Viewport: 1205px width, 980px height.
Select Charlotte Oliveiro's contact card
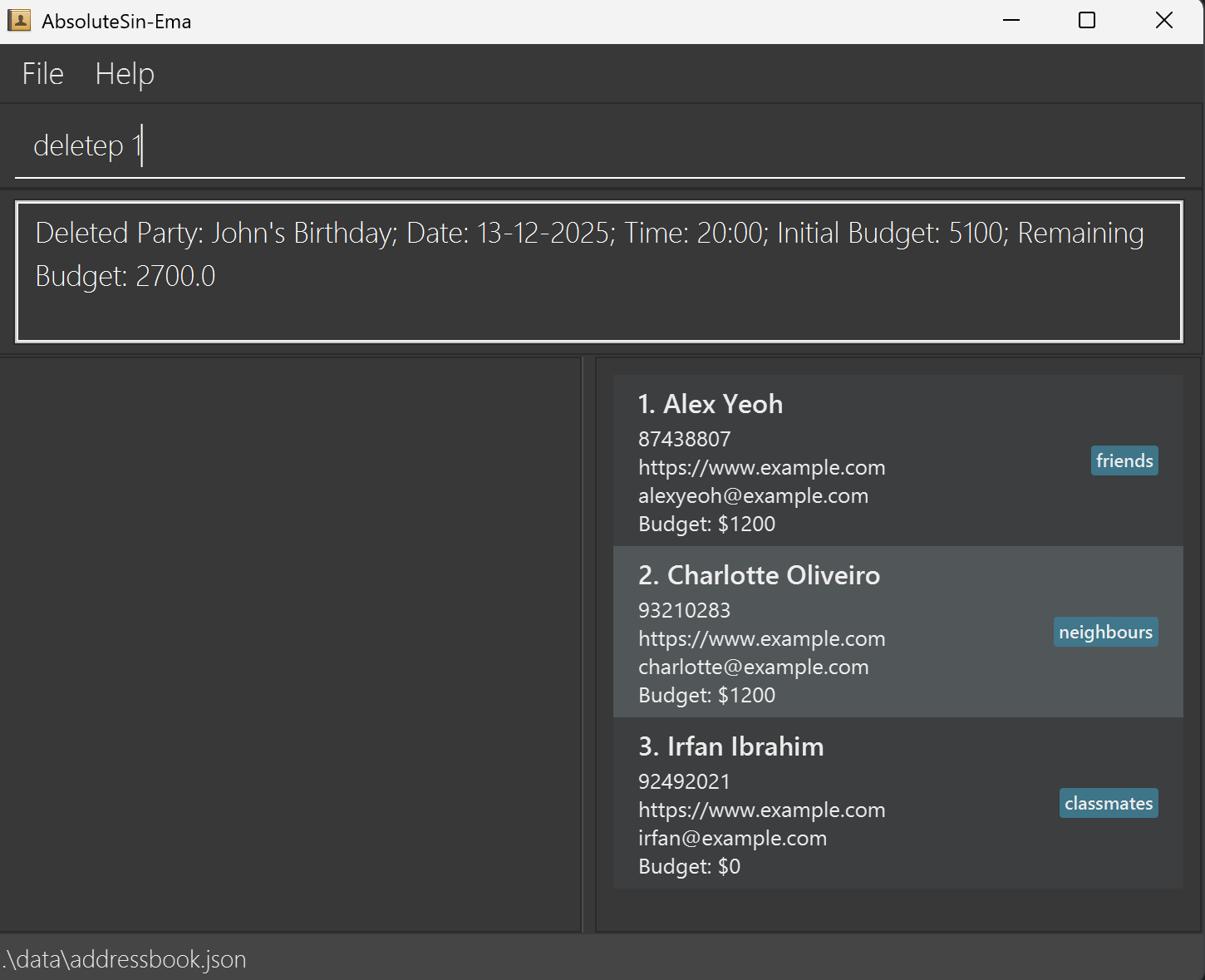tap(898, 632)
